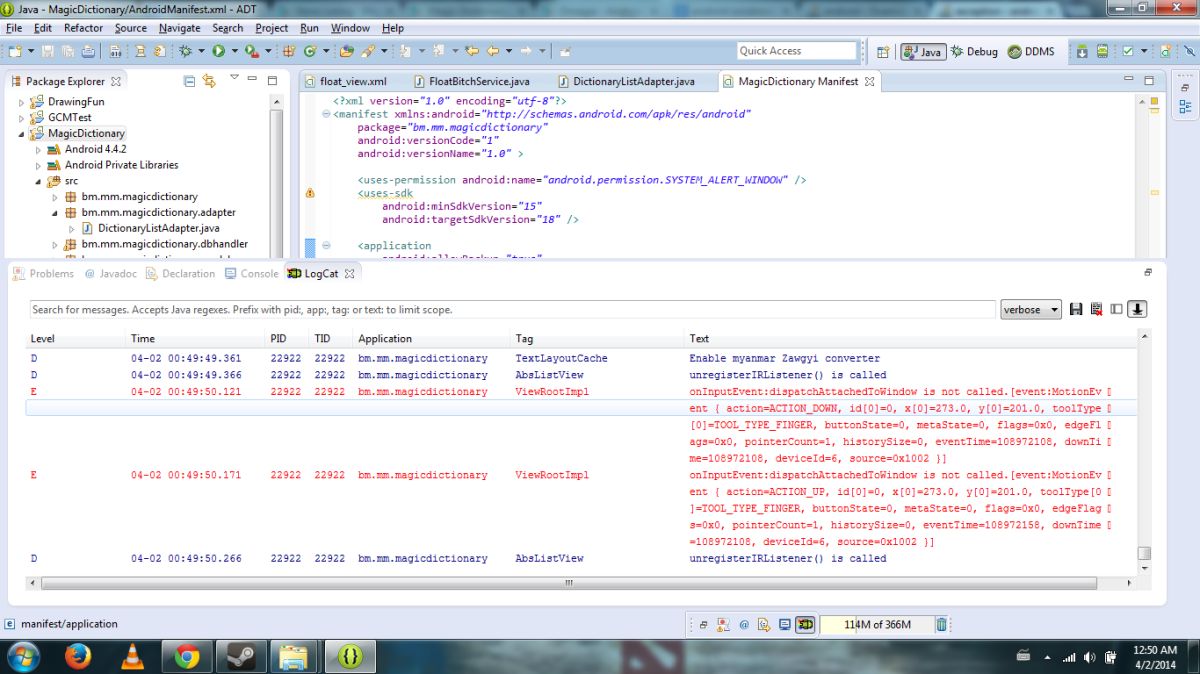Open Package Explorer view menu triangle
This screenshot has width=1200, height=674.
click(x=234, y=79)
